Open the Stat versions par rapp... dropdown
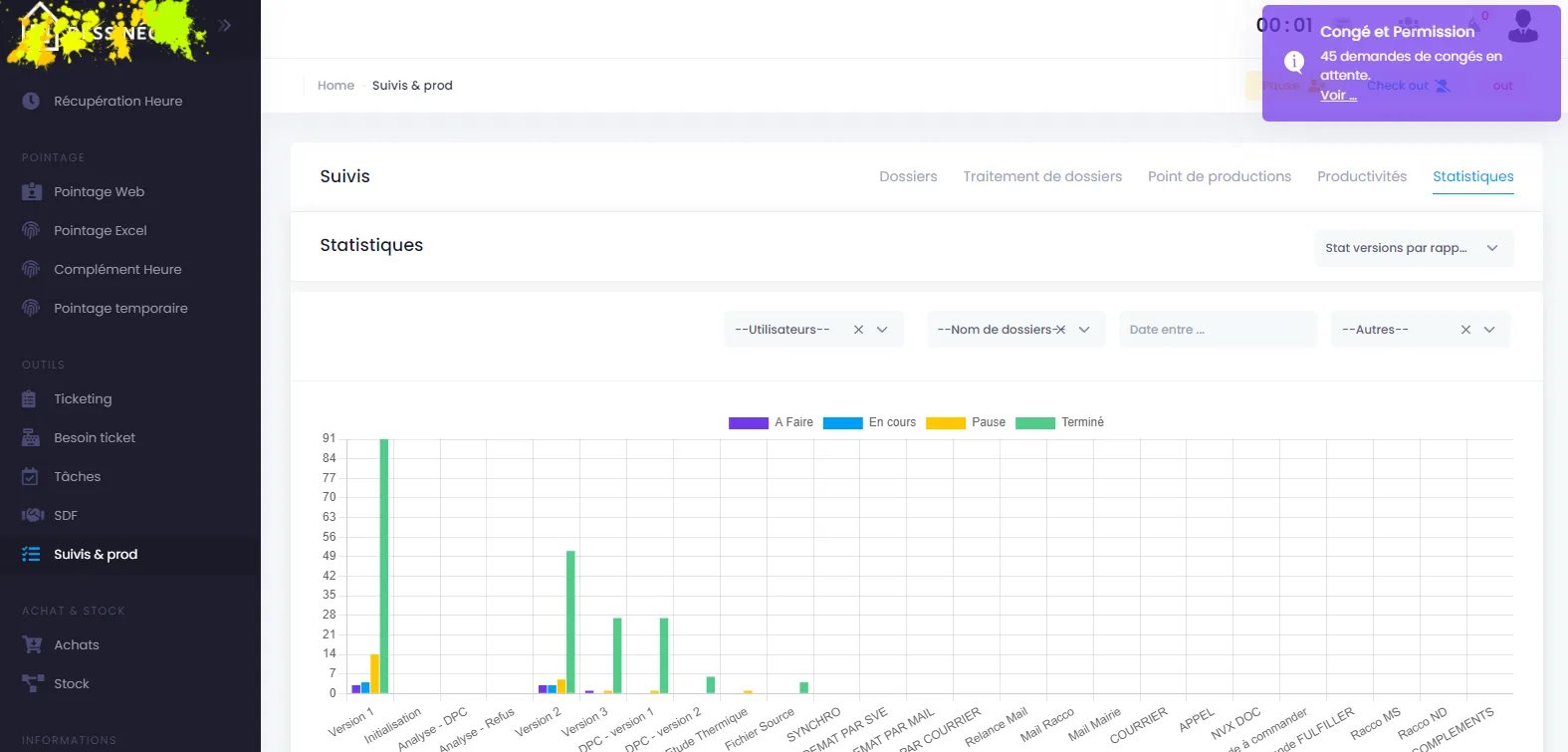This screenshot has width=1568, height=752. click(x=1414, y=248)
